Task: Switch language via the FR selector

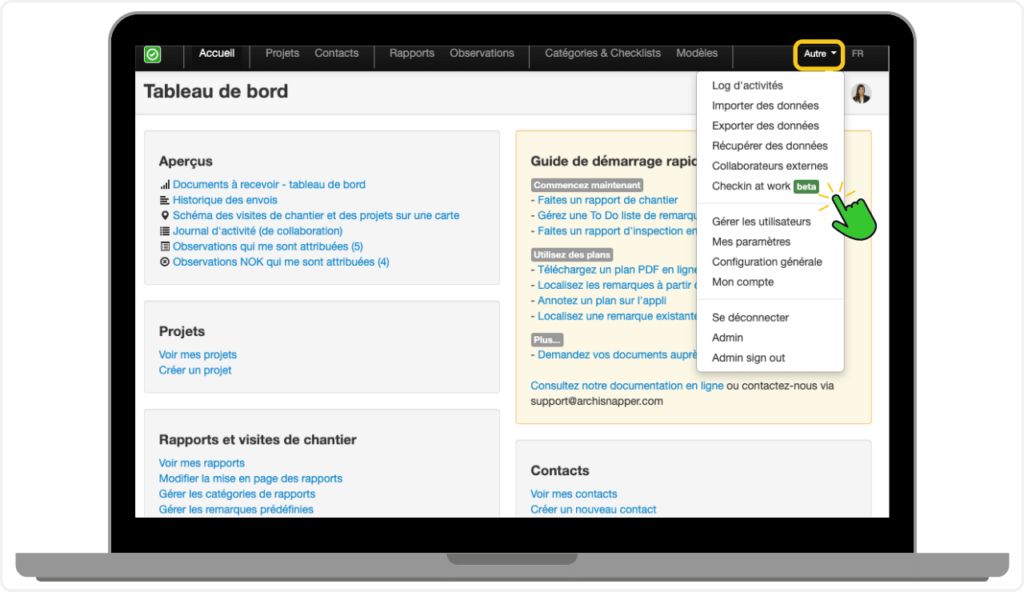Action: tap(857, 54)
